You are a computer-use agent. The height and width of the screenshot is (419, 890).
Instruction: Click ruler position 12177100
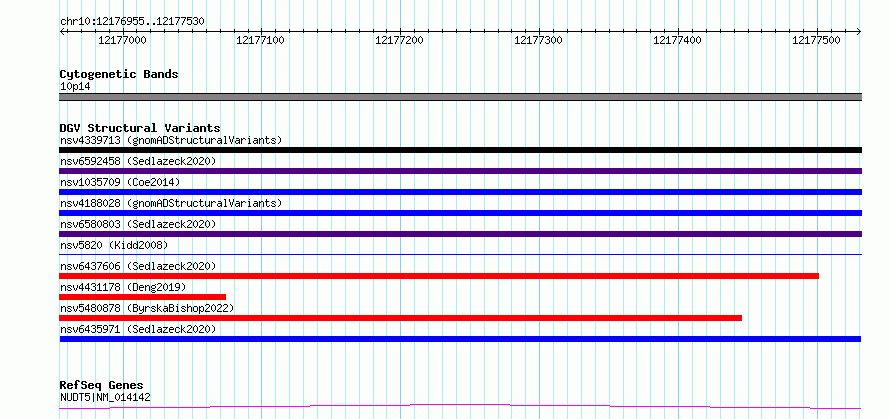click(261, 40)
